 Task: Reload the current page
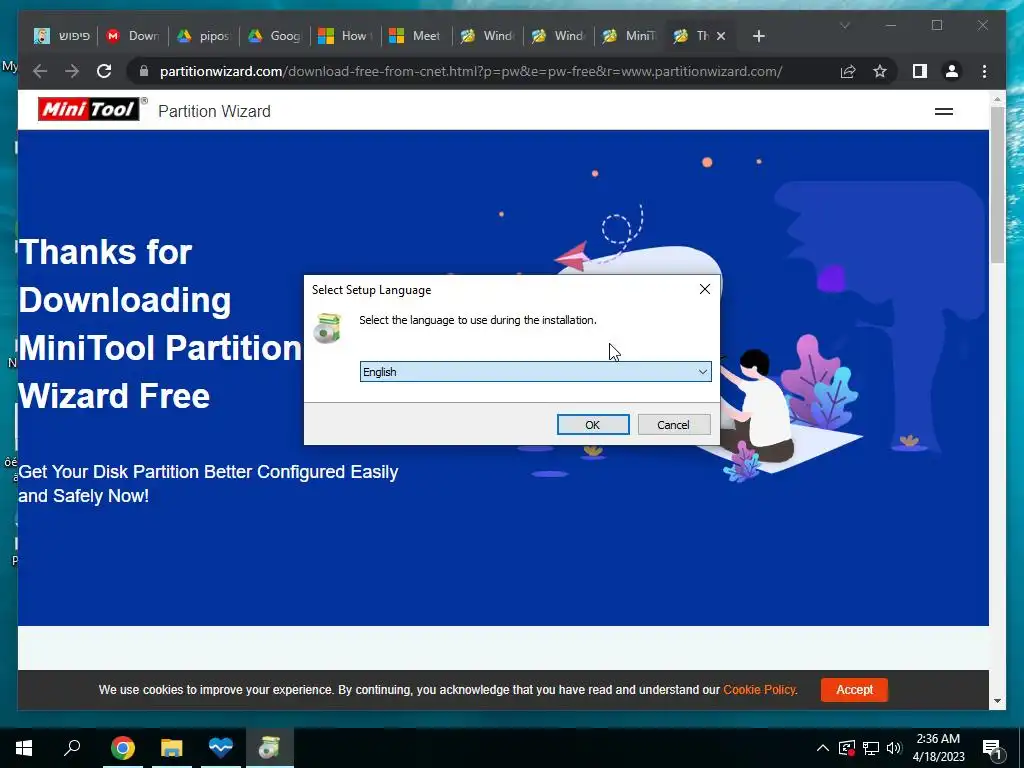click(x=104, y=71)
